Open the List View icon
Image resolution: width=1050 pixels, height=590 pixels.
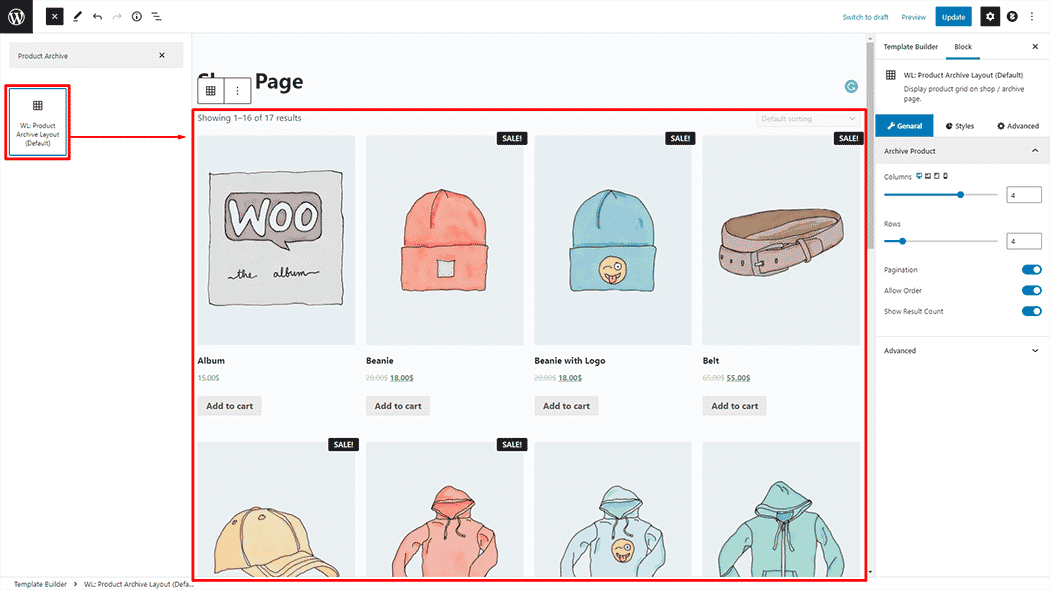pos(157,17)
